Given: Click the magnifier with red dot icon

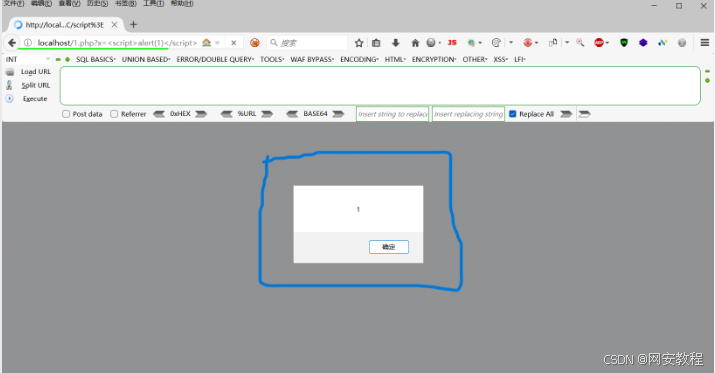Looking at the screenshot, I should [580, 43].
